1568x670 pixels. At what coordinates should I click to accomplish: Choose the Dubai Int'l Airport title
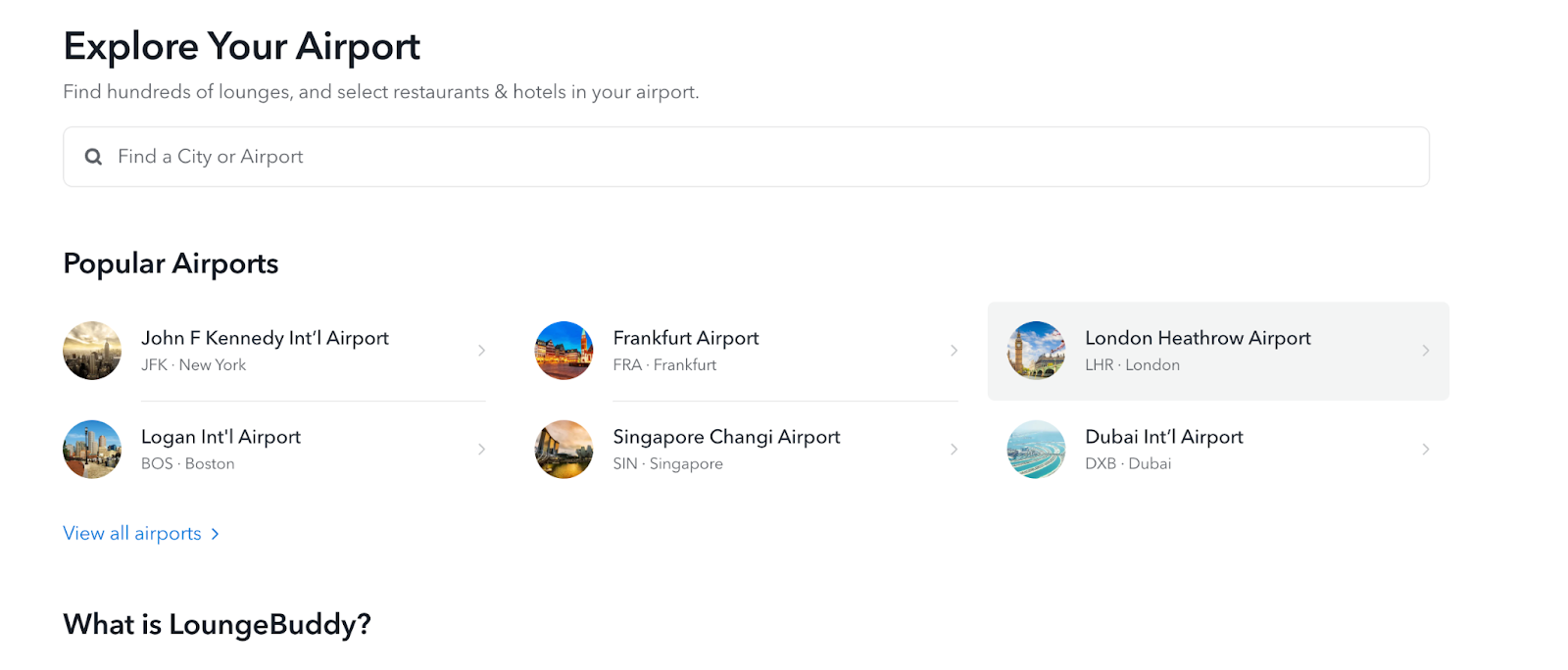[1163, 437]
